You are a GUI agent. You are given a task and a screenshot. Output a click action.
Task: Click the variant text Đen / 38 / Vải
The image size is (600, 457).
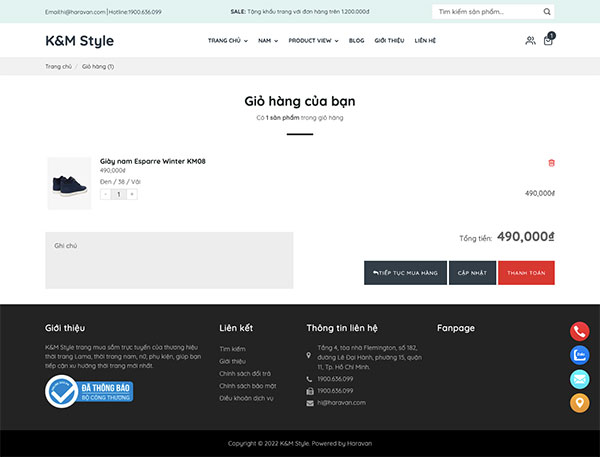coord(120,182)
